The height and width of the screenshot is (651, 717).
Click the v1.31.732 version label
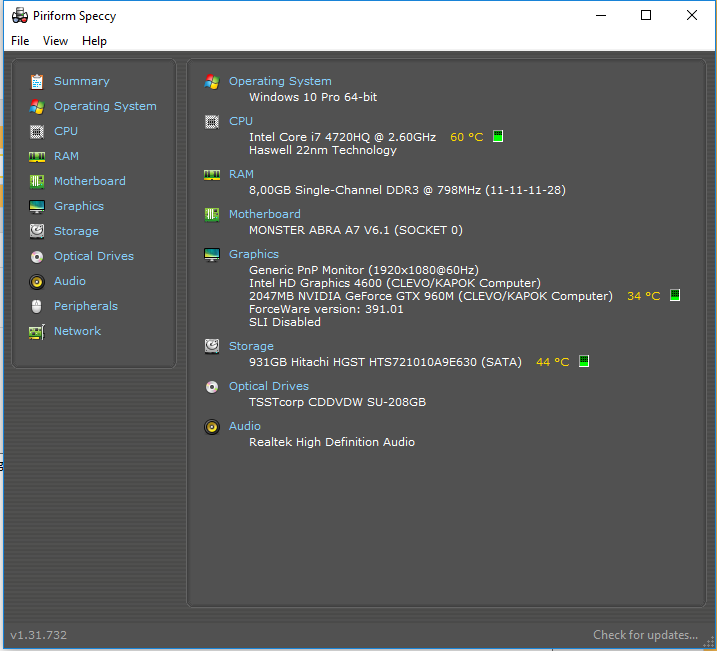38,635
